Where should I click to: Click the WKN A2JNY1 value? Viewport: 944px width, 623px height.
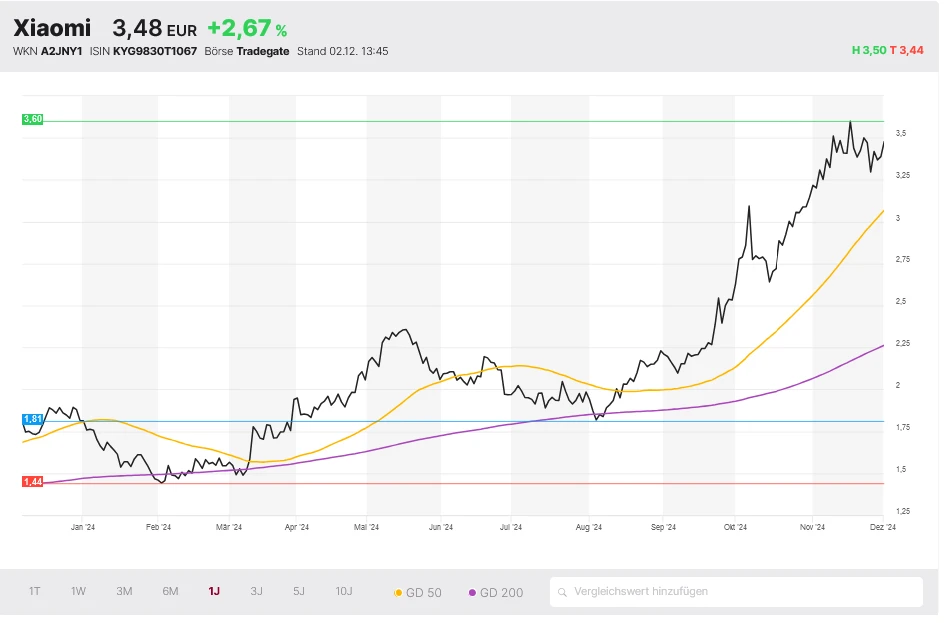tap(63, 51)
